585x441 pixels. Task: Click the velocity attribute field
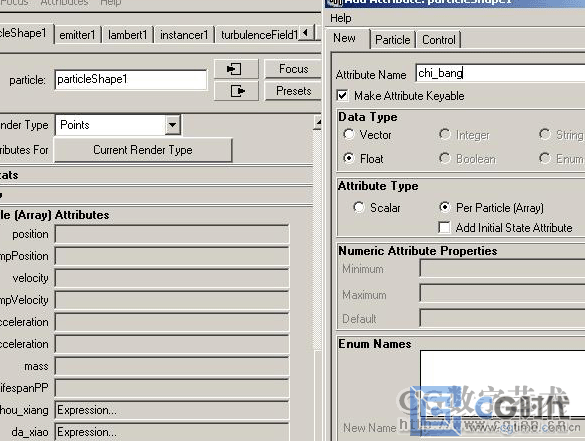coord(172,278)
